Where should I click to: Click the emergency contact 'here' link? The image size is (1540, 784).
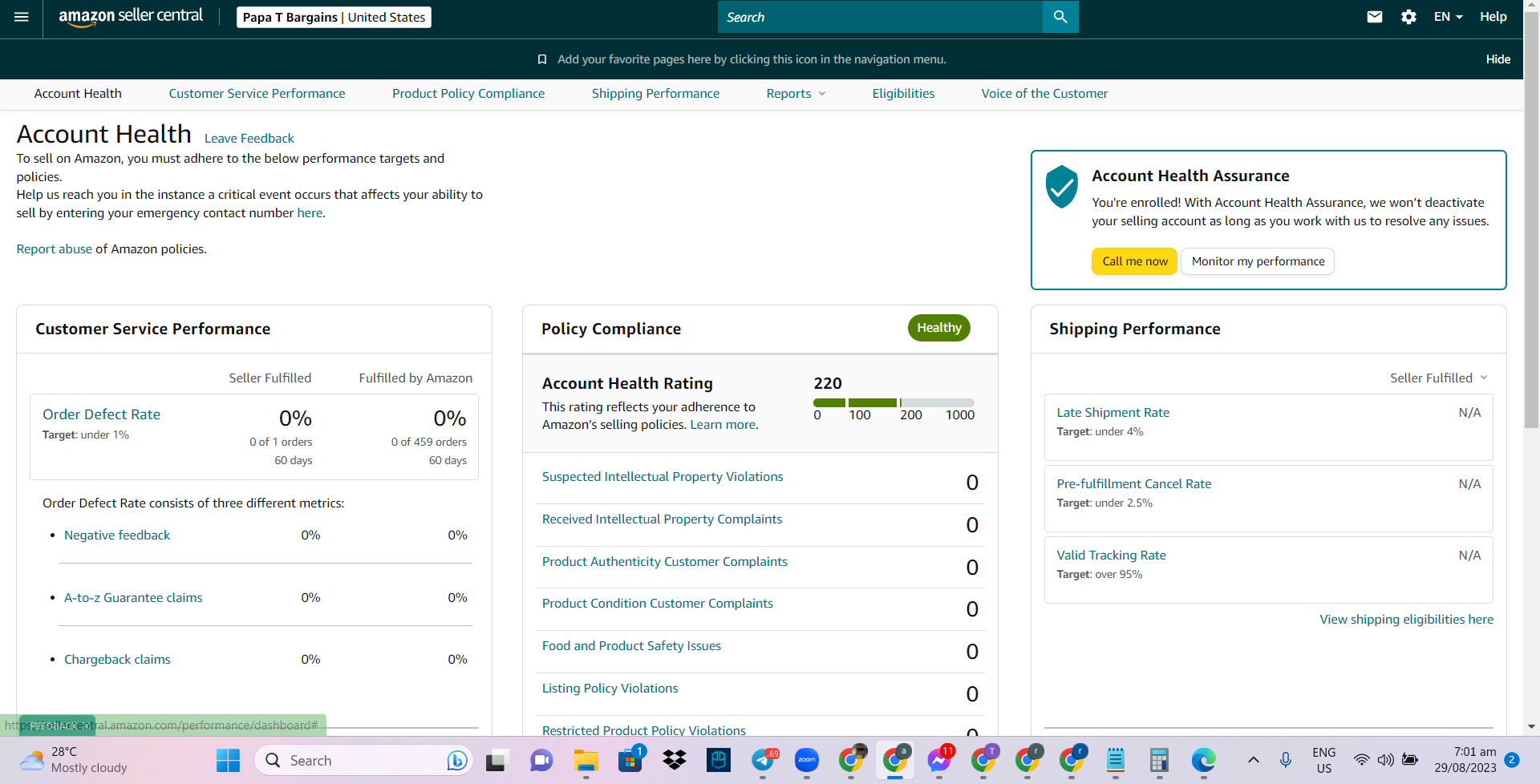click(310, 213)
